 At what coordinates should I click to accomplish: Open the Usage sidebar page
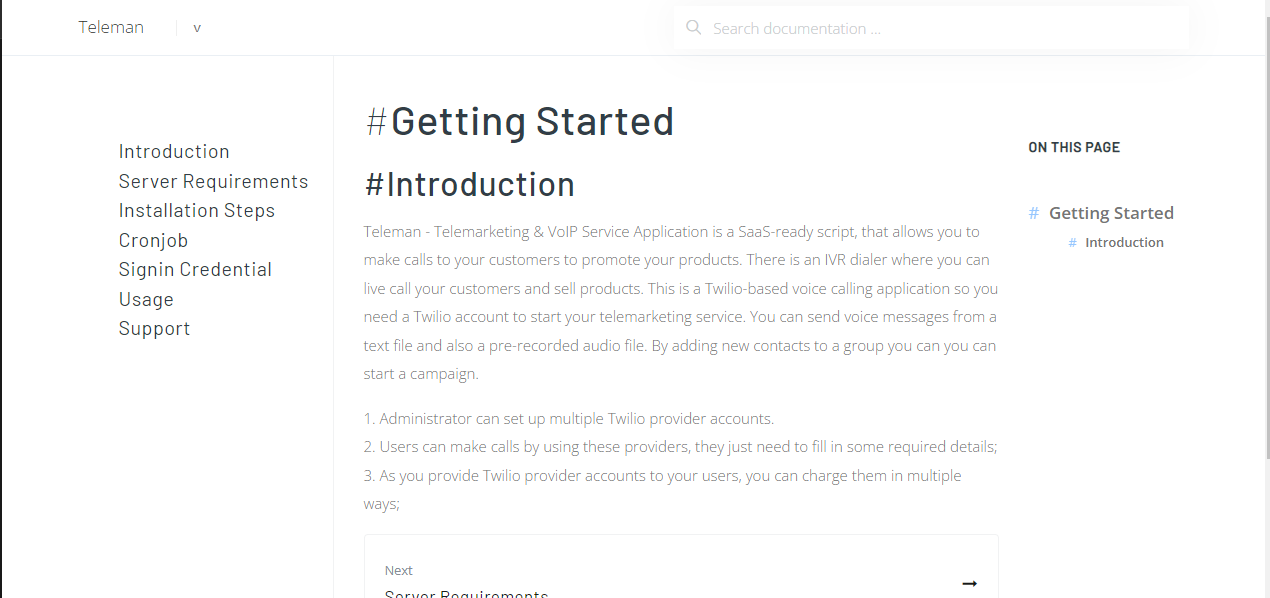point(146,299)
